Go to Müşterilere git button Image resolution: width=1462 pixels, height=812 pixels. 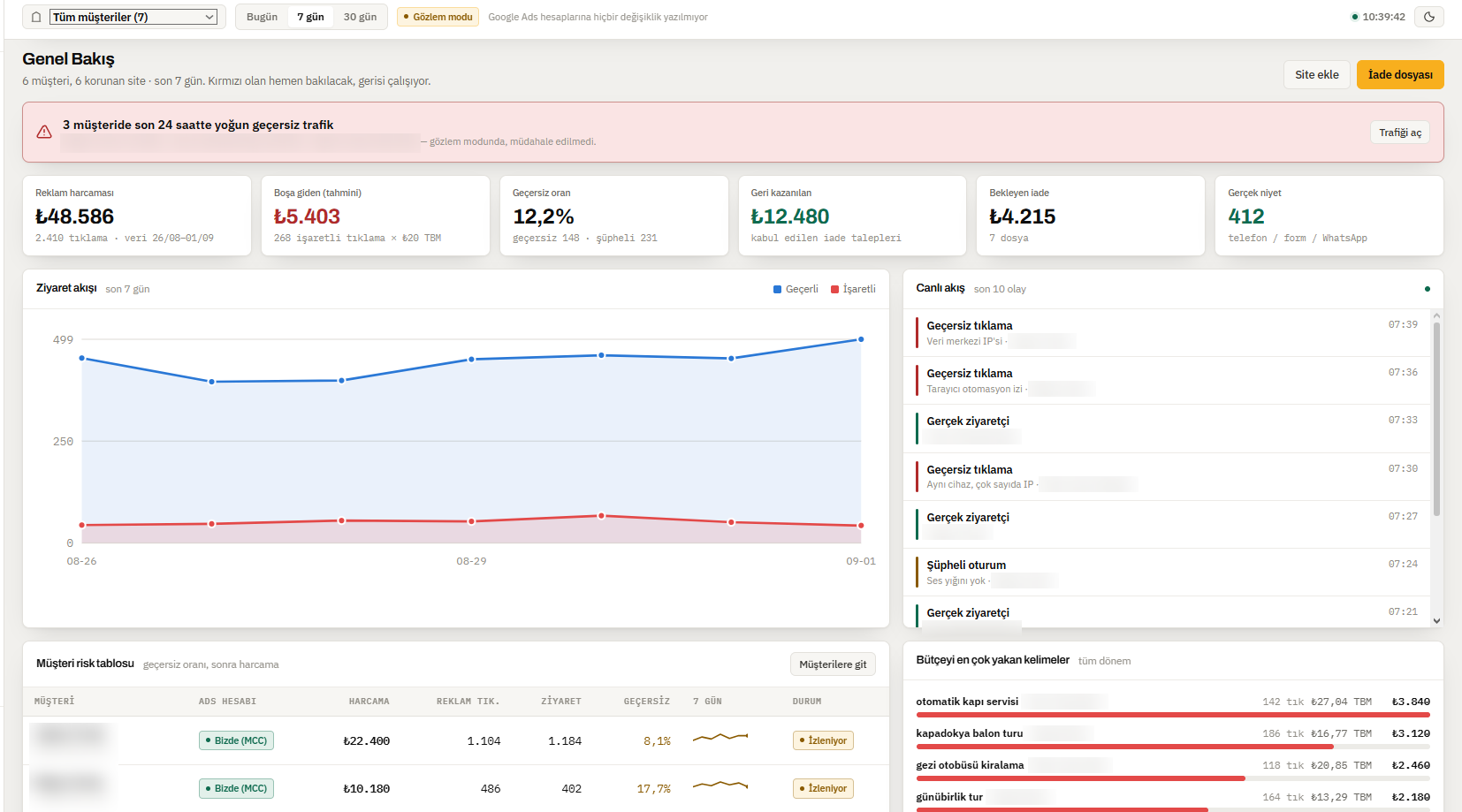[x=833, y=664]
